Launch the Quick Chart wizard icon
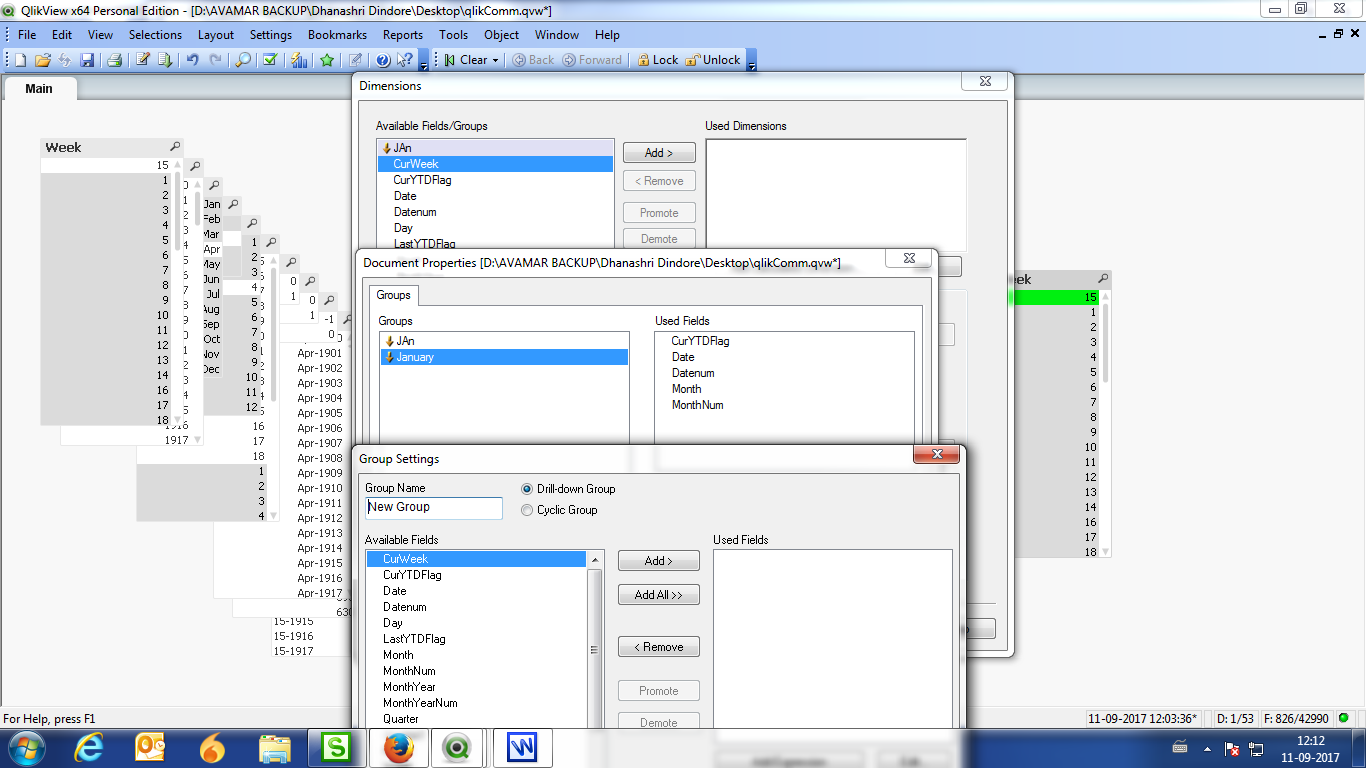Screen dimensions: 1366x768 (299, 60)
